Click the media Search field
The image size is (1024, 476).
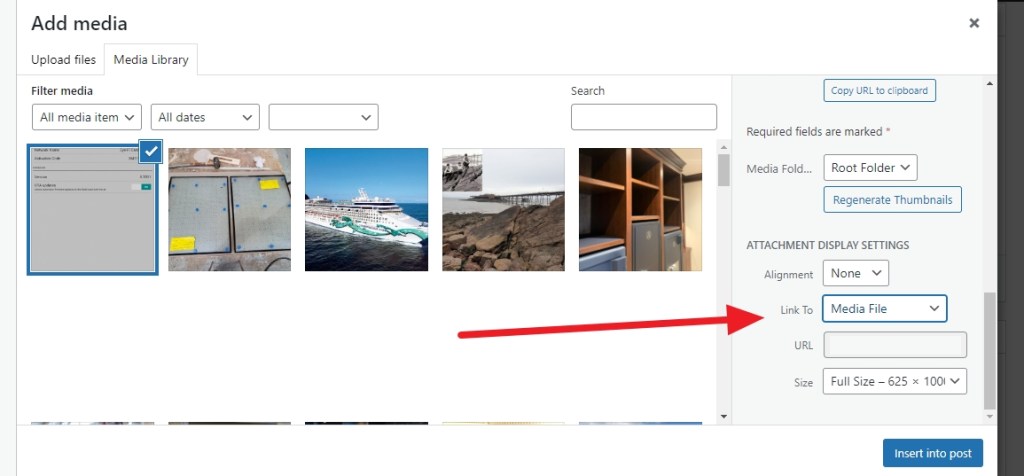pyautogui.click(x=643, y=117)
